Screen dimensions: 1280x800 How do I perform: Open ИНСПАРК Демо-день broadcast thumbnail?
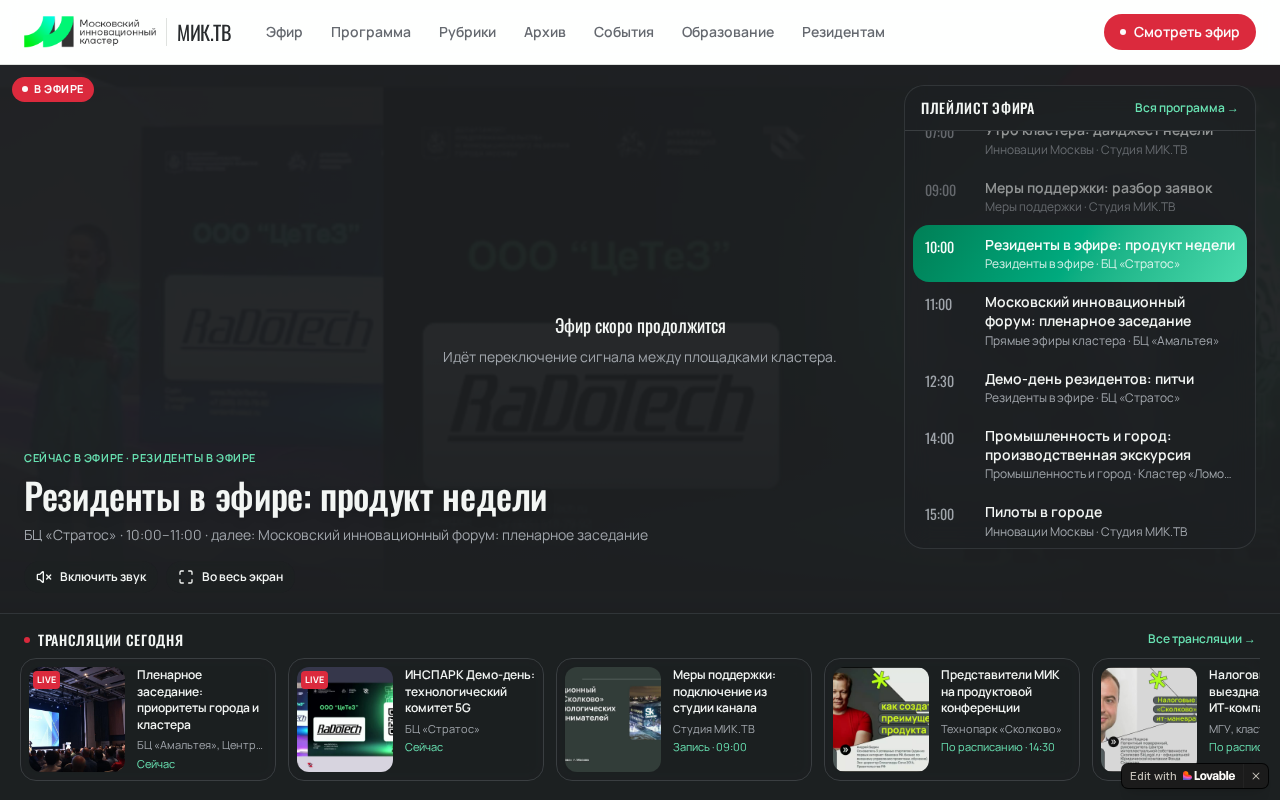[345, 719]
